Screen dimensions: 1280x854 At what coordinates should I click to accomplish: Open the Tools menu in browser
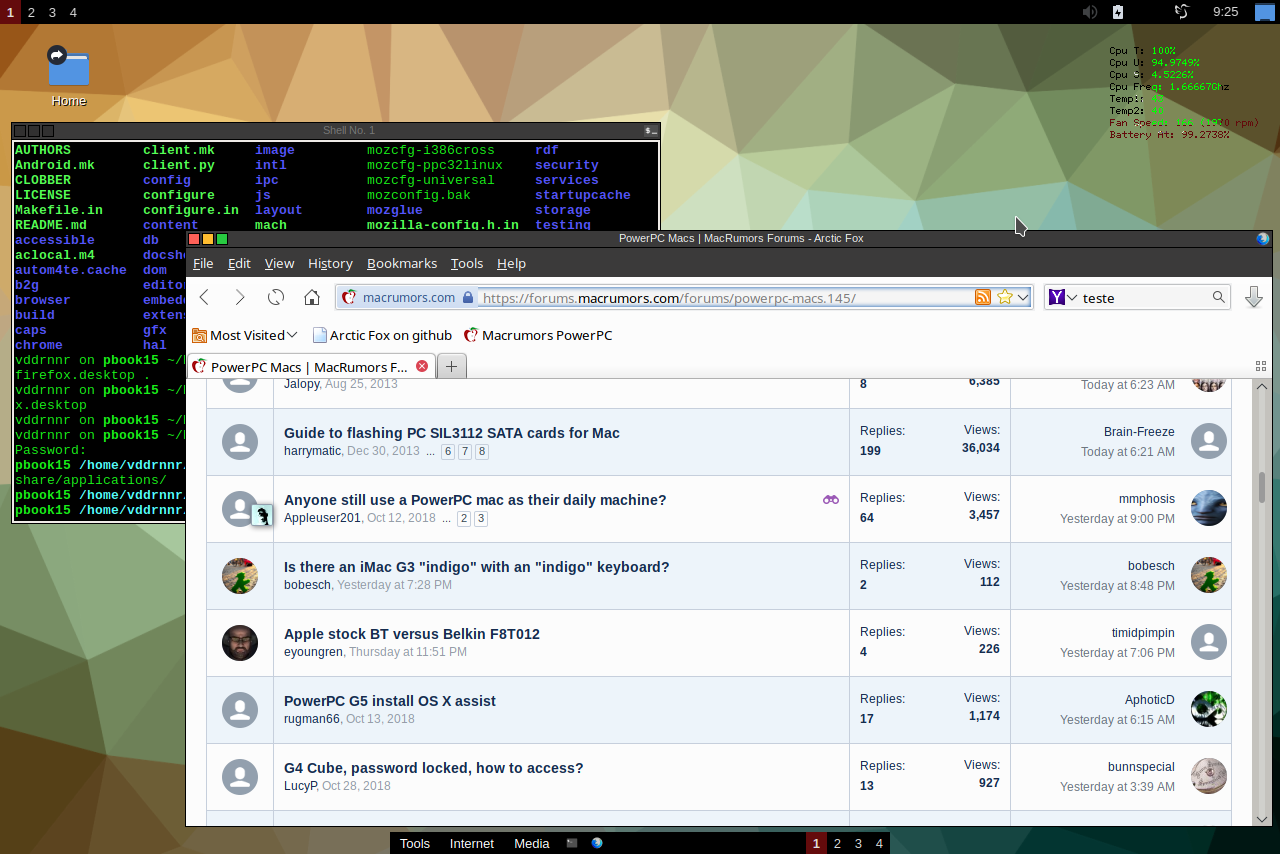[467, 263]
